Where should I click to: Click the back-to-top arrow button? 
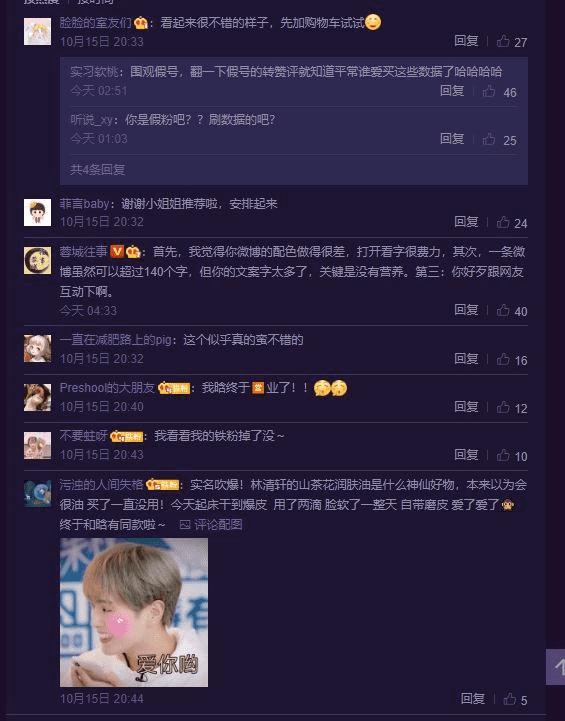tap(556, 667)
